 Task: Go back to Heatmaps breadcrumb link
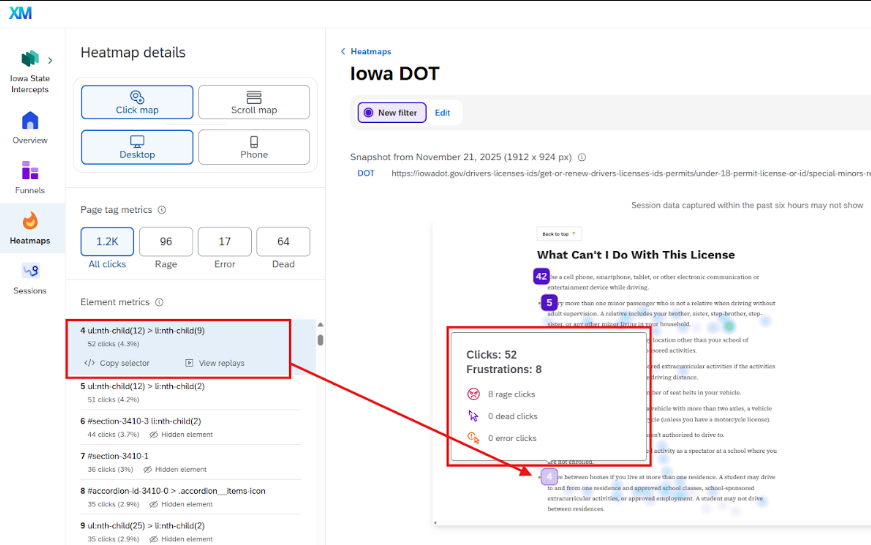[x=366, y=51]
